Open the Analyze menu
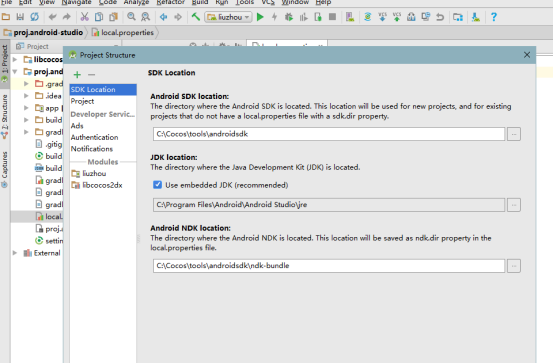Image resolution: width=553 pixels, height=364 pixels. pyautogui.click(x=136, y=2)
